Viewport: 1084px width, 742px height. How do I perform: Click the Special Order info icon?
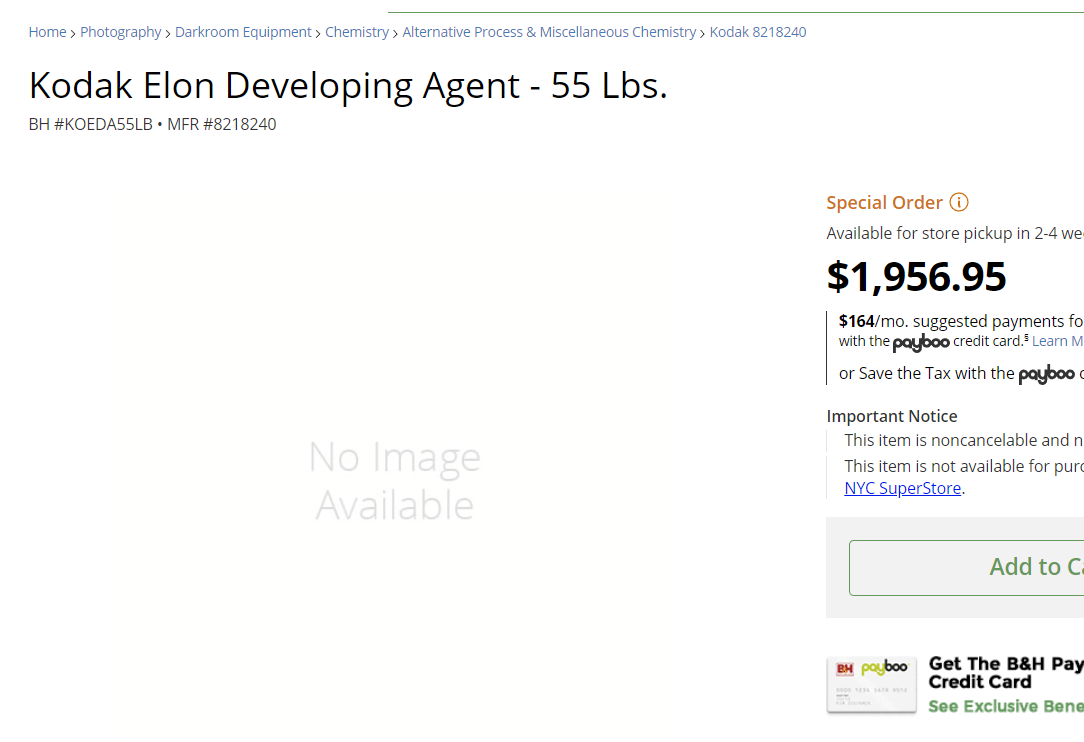click(959, 203)
